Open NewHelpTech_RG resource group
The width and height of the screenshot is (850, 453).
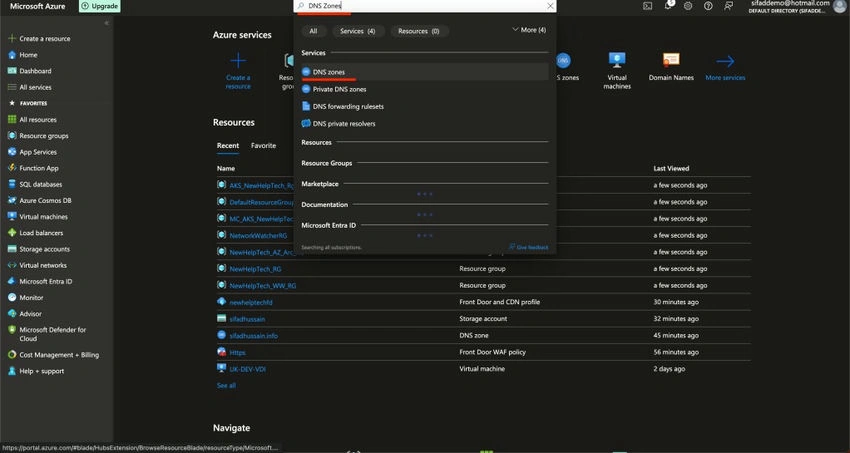coord(255,269)
